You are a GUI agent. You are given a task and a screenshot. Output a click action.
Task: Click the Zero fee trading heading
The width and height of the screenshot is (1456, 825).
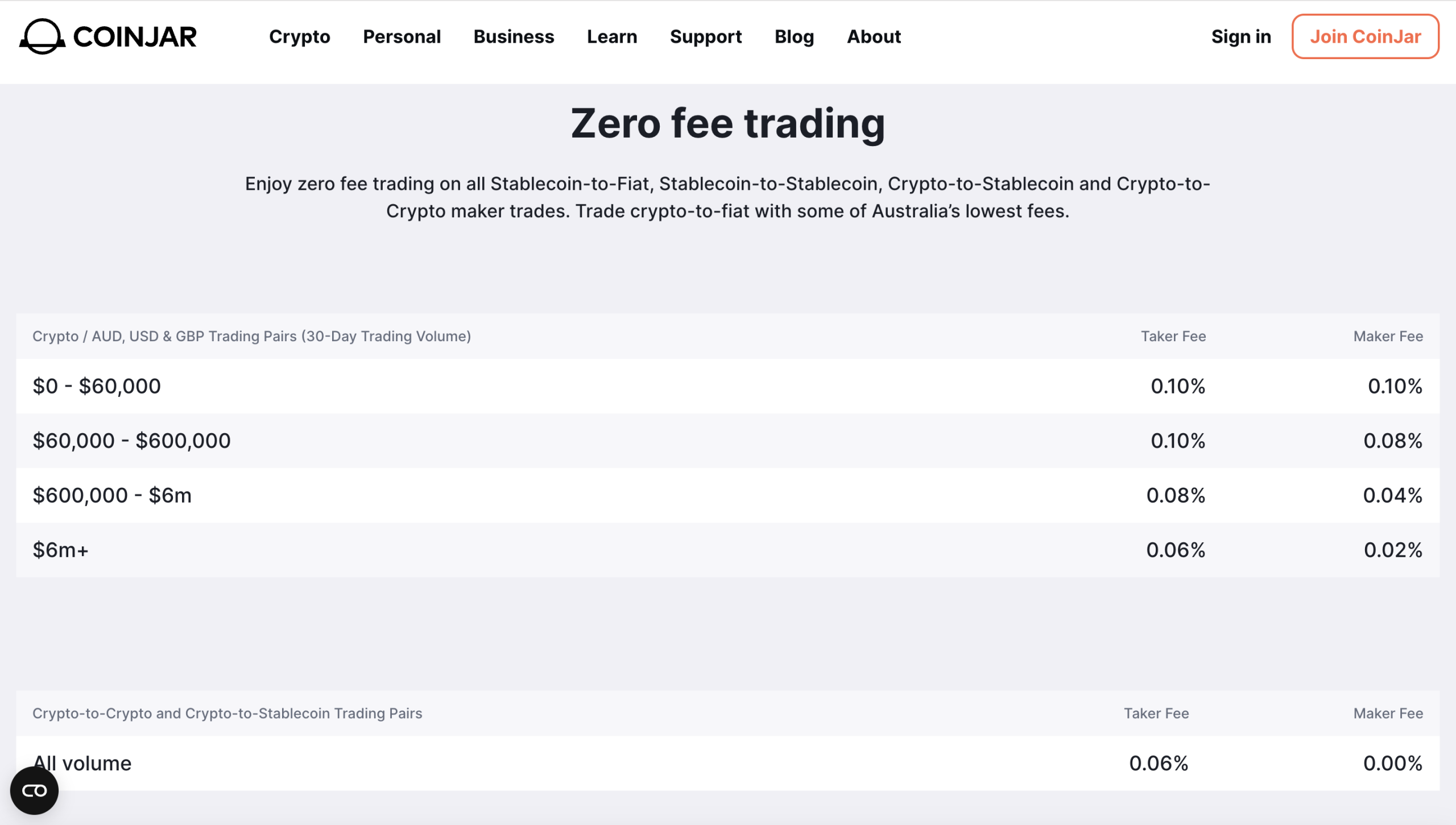728,123
